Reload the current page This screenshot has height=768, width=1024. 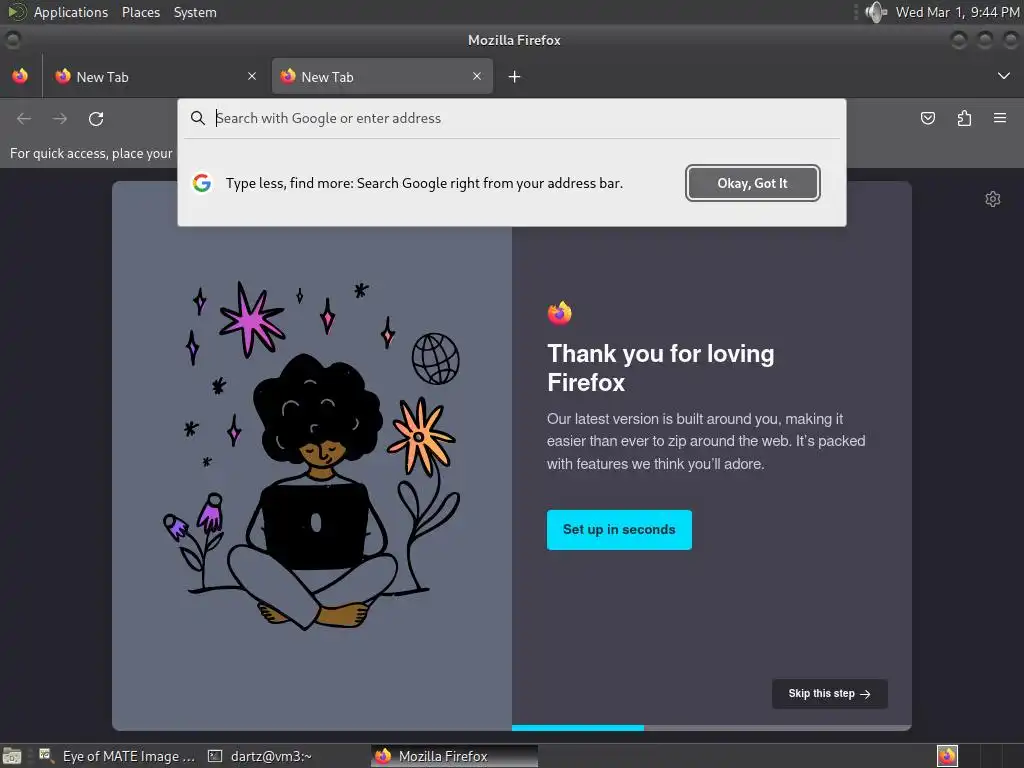point(96,118)
